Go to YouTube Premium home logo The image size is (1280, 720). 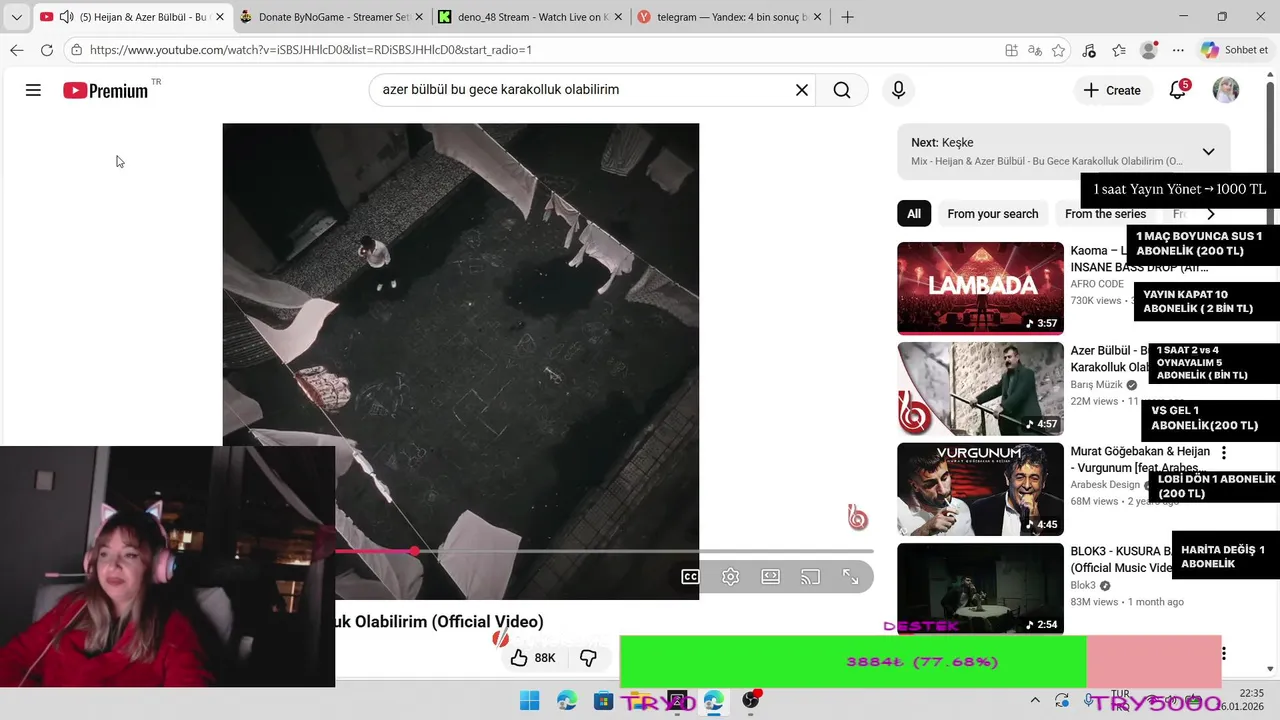pyautogui.click(x=106, y=90)
